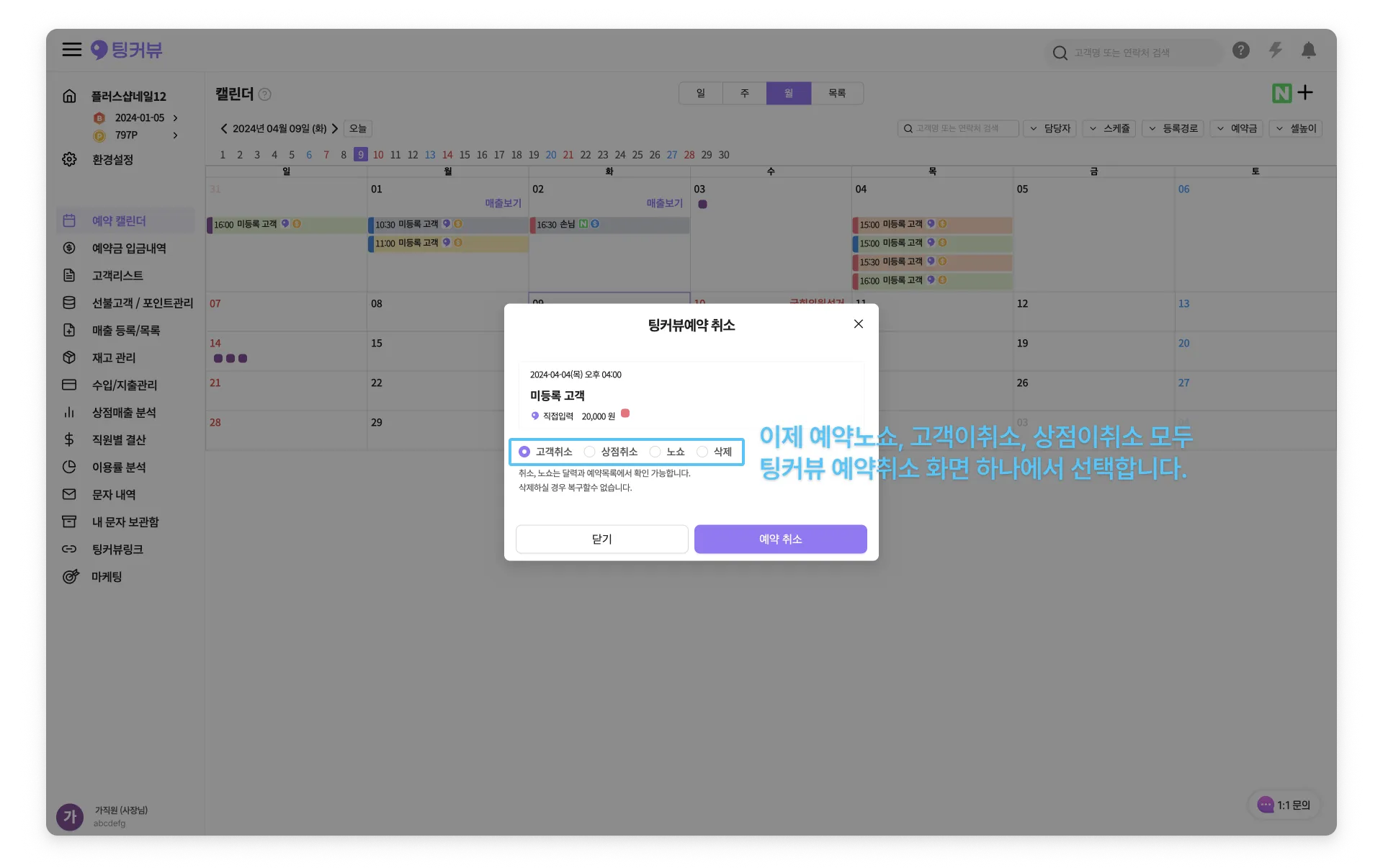The width and height of the screenshot is (1383, 868).
Task: Open the 셀높이 dropdown
Action: coord(1295,129)
